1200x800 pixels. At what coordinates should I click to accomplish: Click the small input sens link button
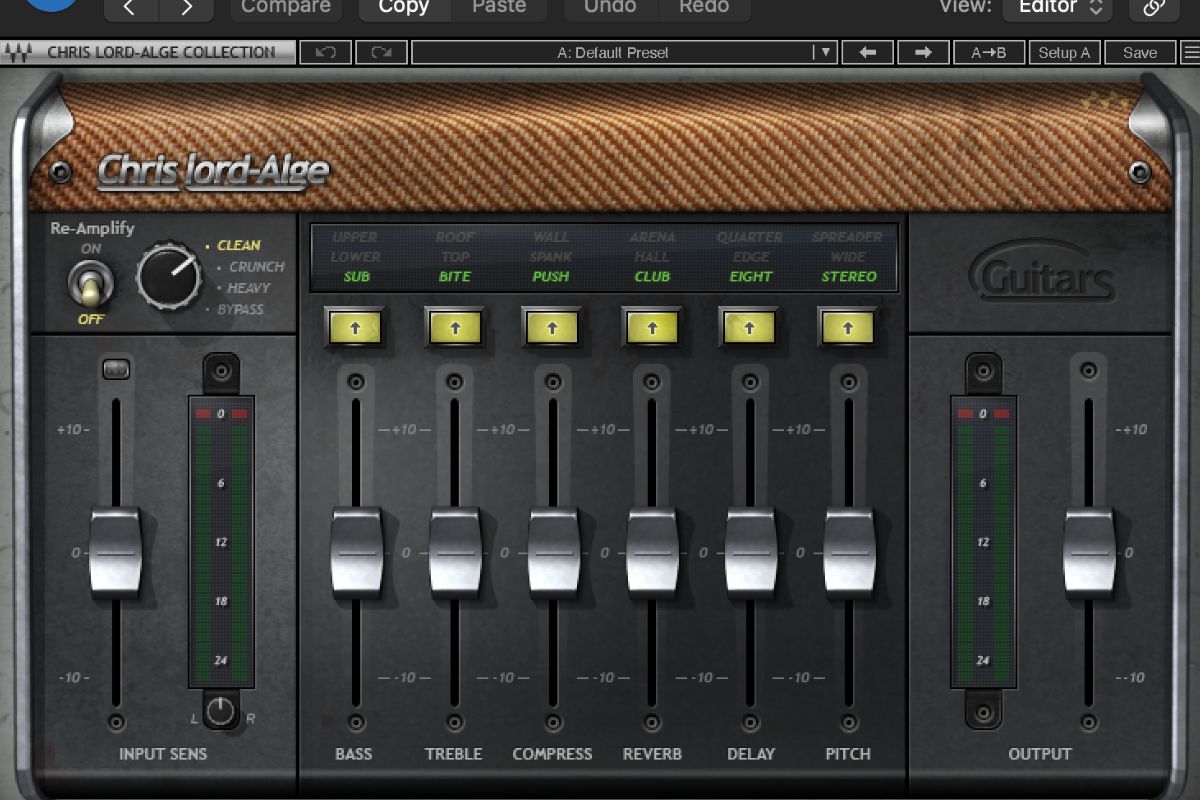(x=116, y=369)
